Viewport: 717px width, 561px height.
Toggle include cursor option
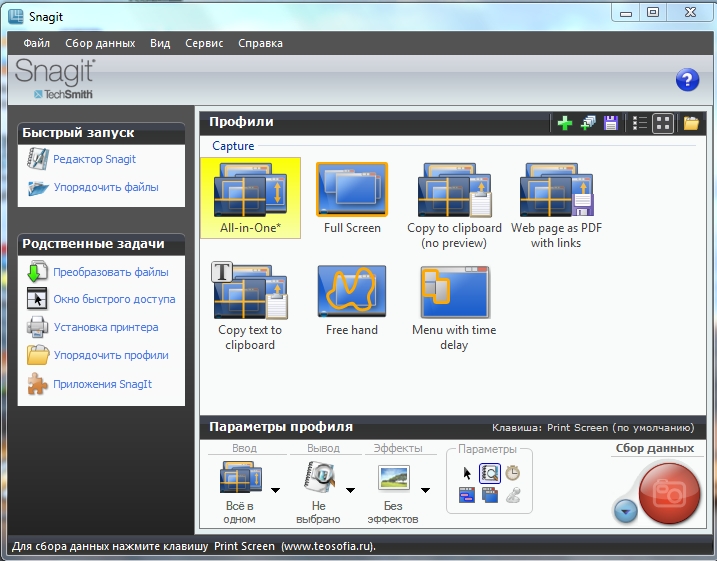[467, 473]
